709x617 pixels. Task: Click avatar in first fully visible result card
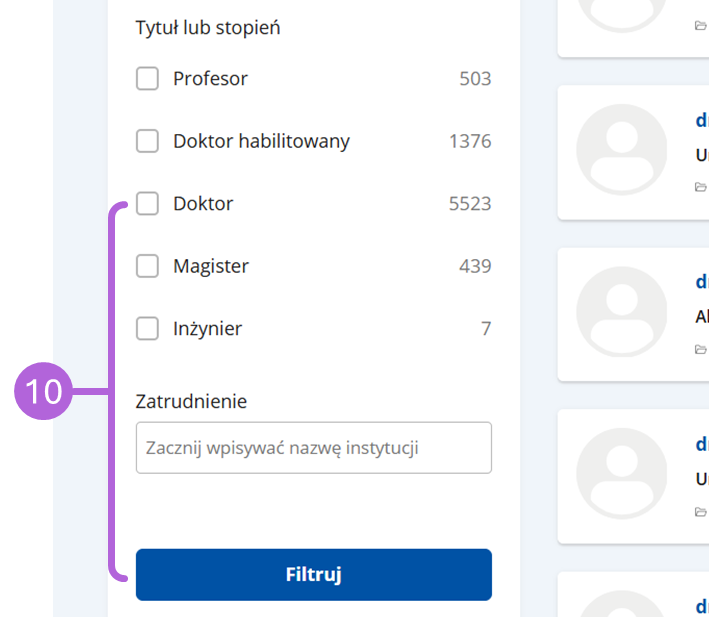622,150
